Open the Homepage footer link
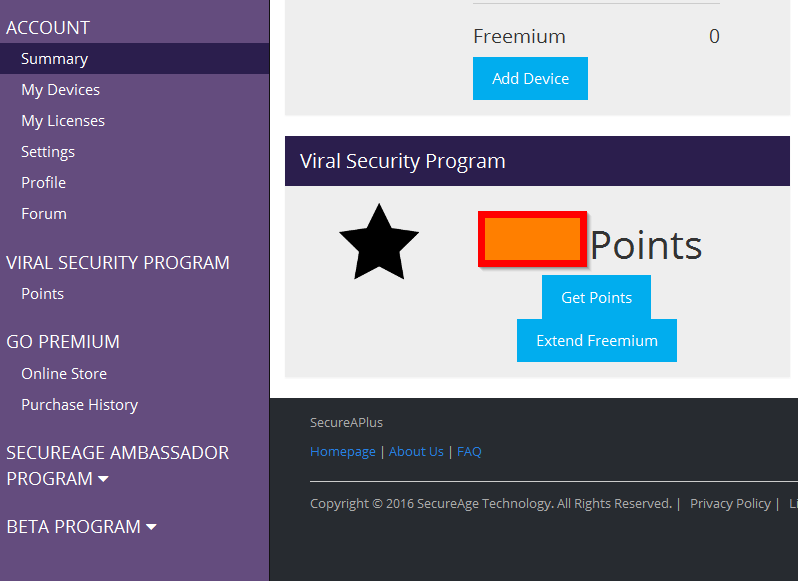 pyautogui.click(x=343, y=451)
